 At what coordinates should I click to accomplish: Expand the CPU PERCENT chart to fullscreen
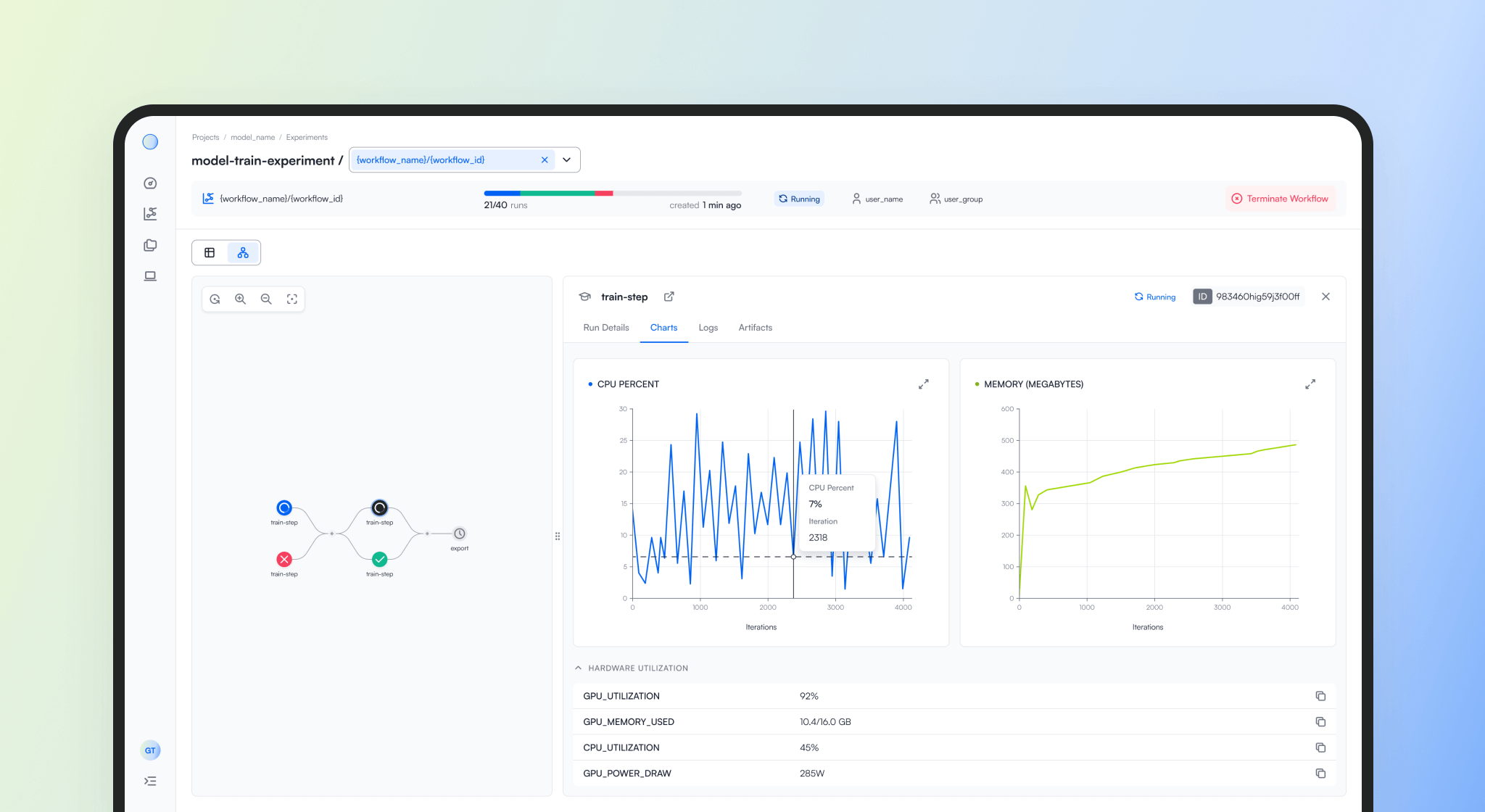pos(924,384)
